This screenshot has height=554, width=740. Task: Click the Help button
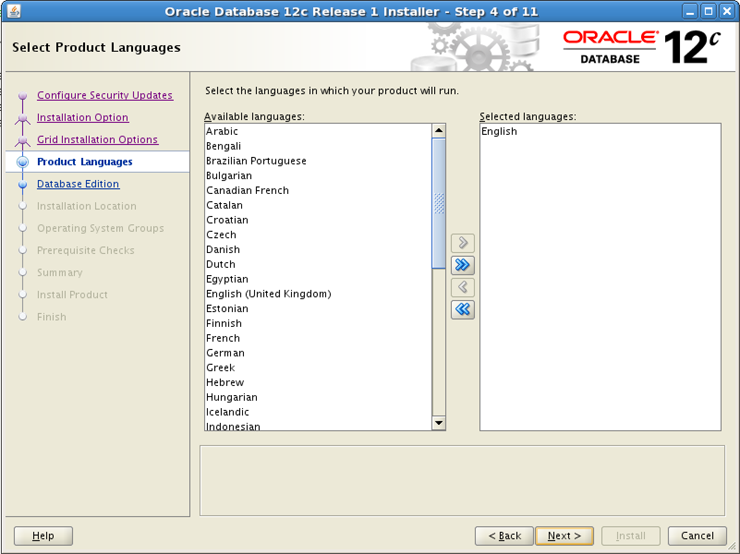tap(43, 536)
